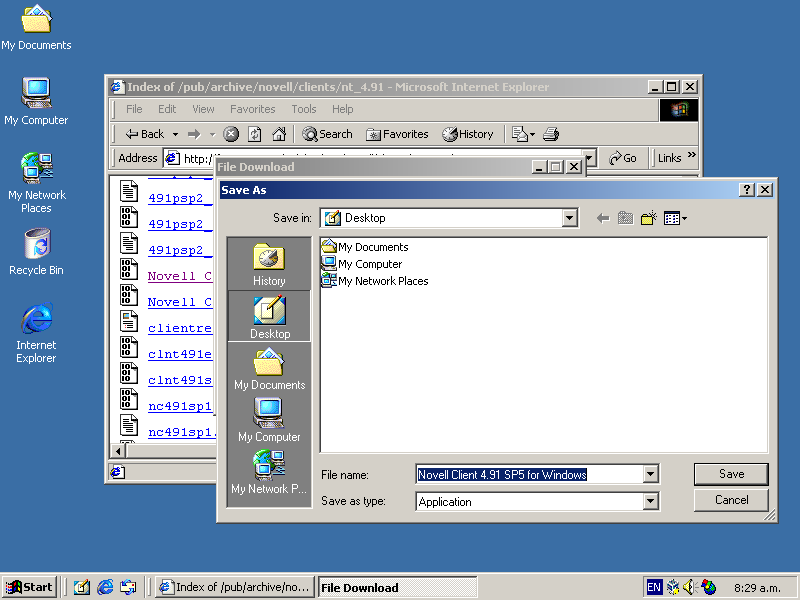Print the page using the printer icon
Viewport: 800px width, 600px height.
pyautogui.click(x=551, y=134)
